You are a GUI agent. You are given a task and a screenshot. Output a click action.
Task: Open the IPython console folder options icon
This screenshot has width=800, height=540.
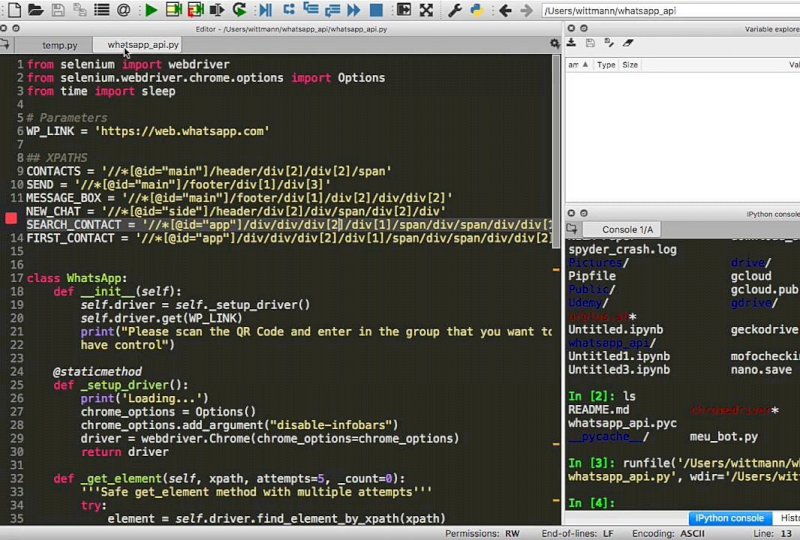(x=572, y=229)
